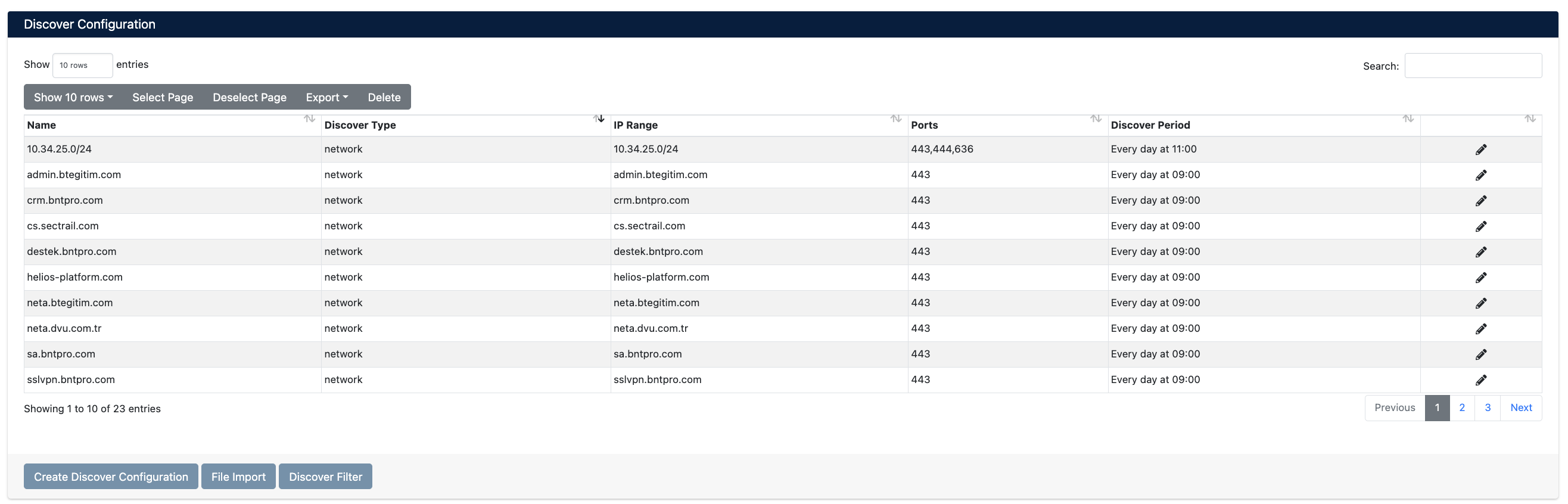The height and width of the screenshot is (504, 1568).
Task: Open the 10 rows entries selector
Action: [82, 65]
